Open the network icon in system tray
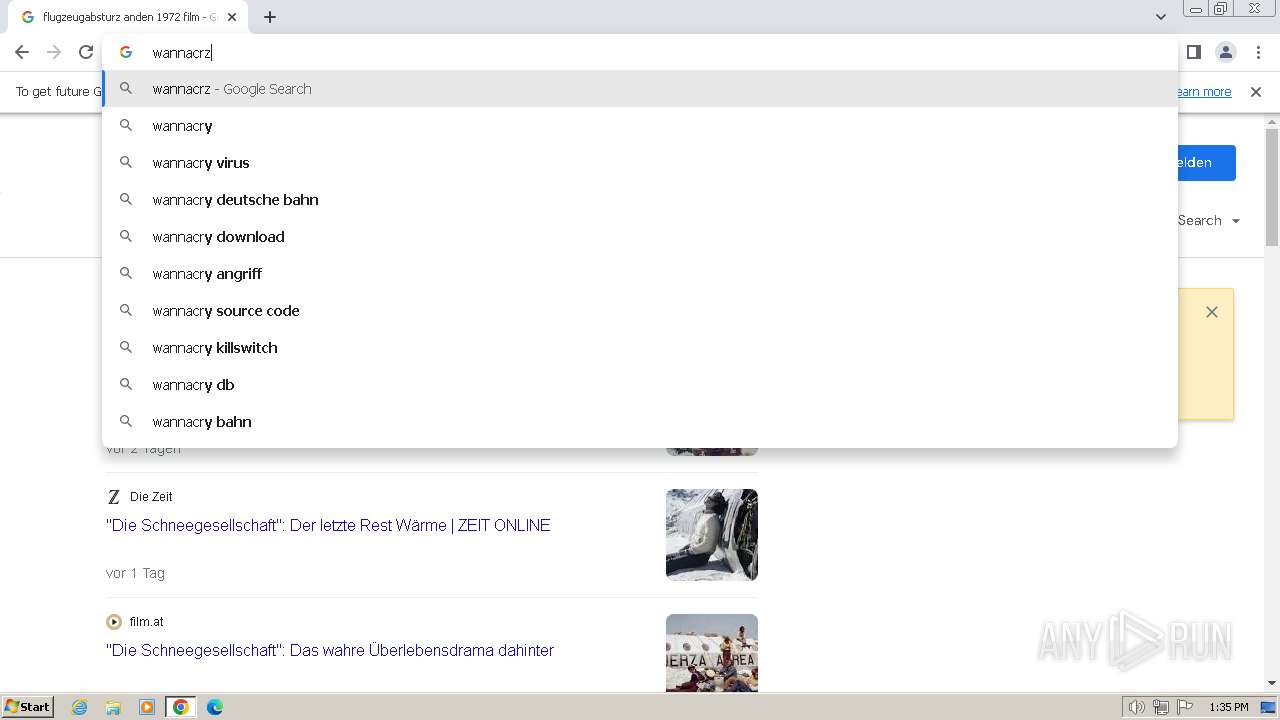Image resolution: width=1280 pixels, height=720 pixels. [1161, 707]
